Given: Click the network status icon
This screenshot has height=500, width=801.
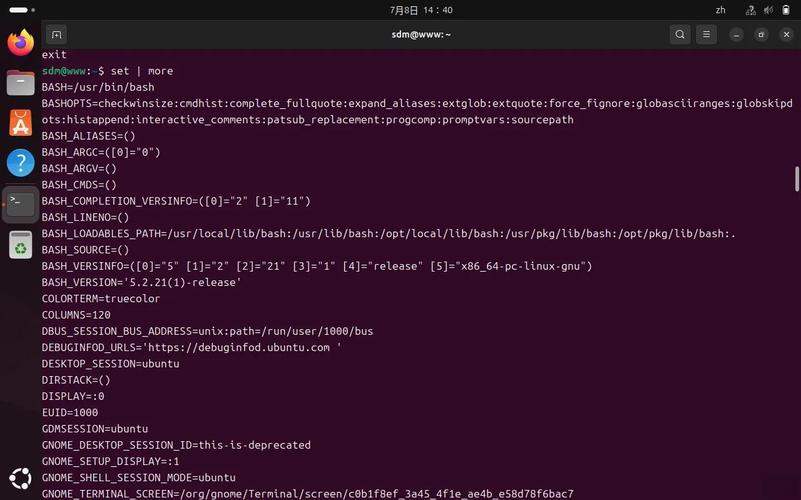Looking at the screenshot, I should coord(750,10).
